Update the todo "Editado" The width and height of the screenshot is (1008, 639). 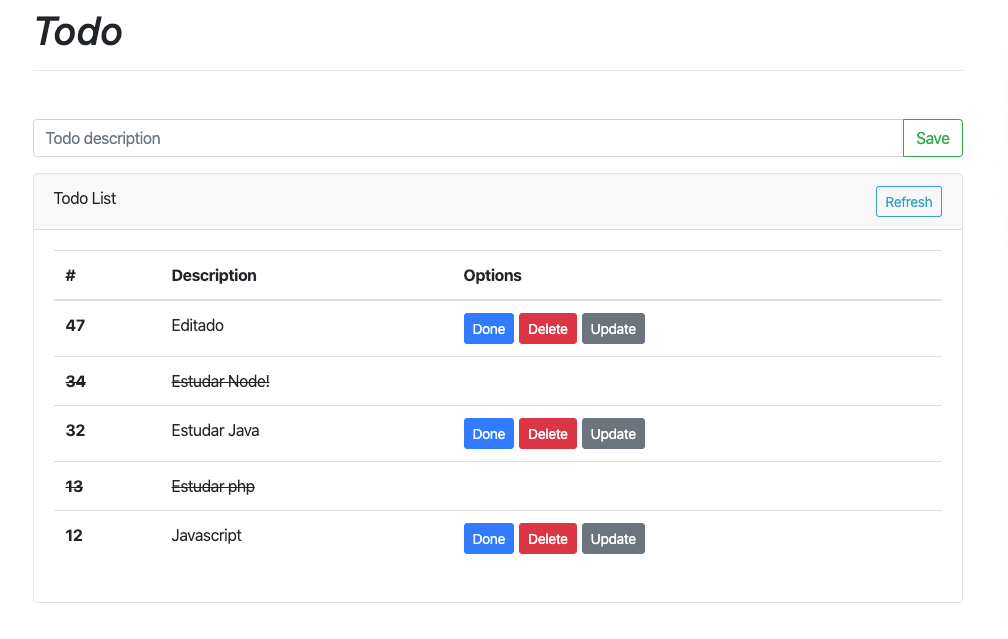613,328
